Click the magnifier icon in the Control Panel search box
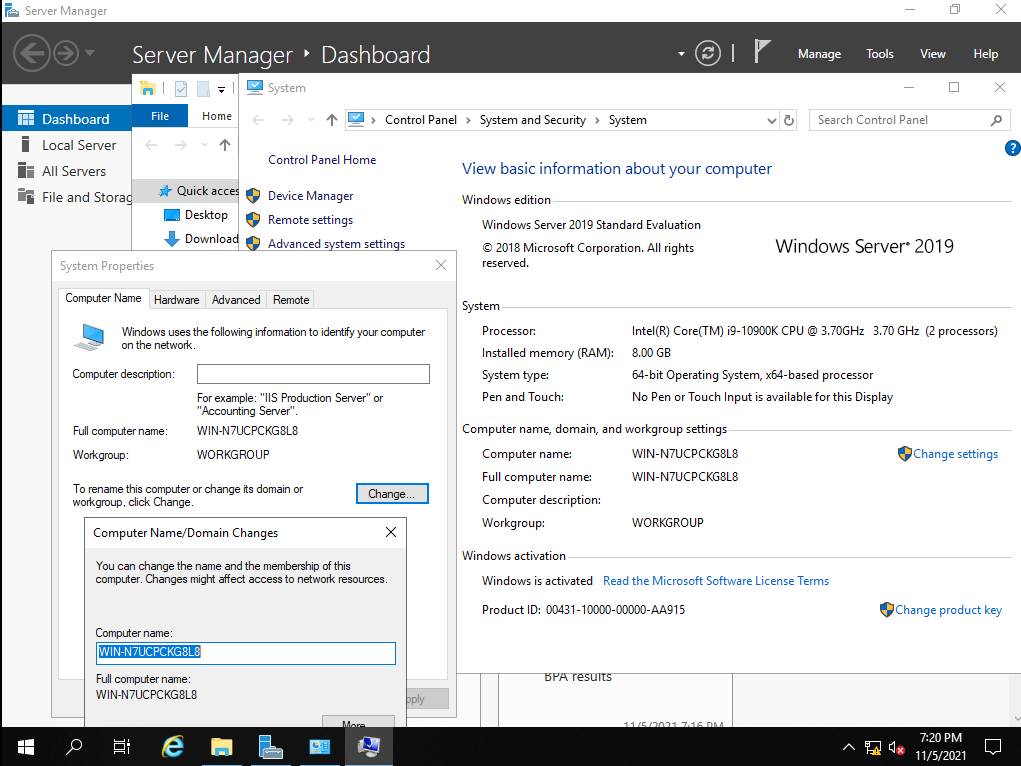Screen dimensions: 1021x766 pos(996,120)
